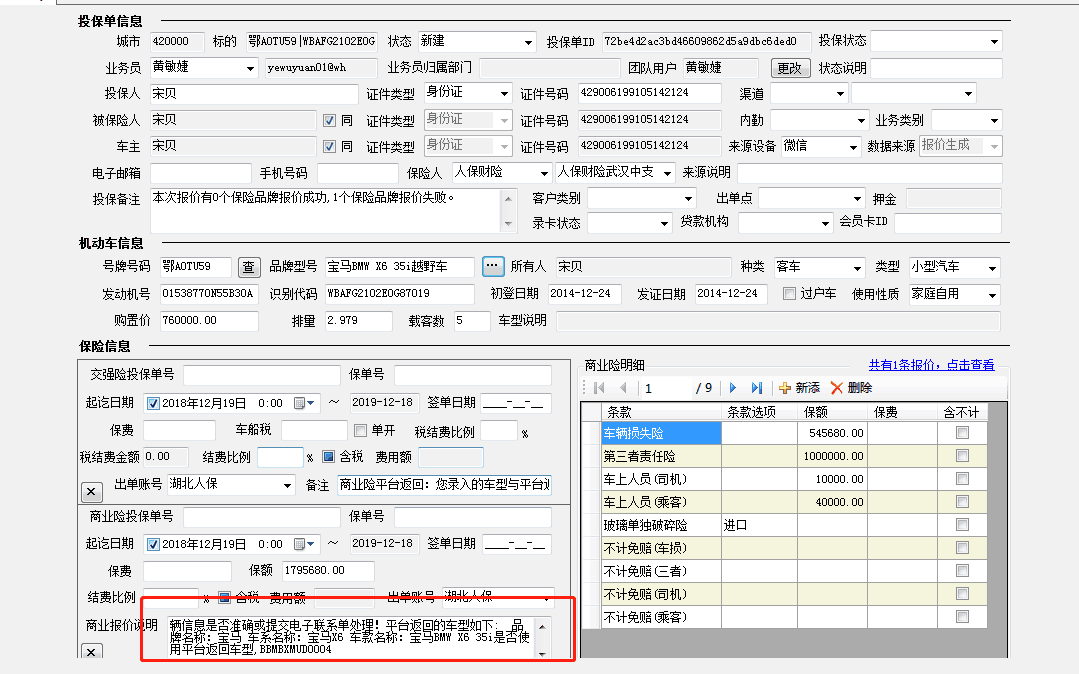Click the 保额 column header

tap(832, 412)
